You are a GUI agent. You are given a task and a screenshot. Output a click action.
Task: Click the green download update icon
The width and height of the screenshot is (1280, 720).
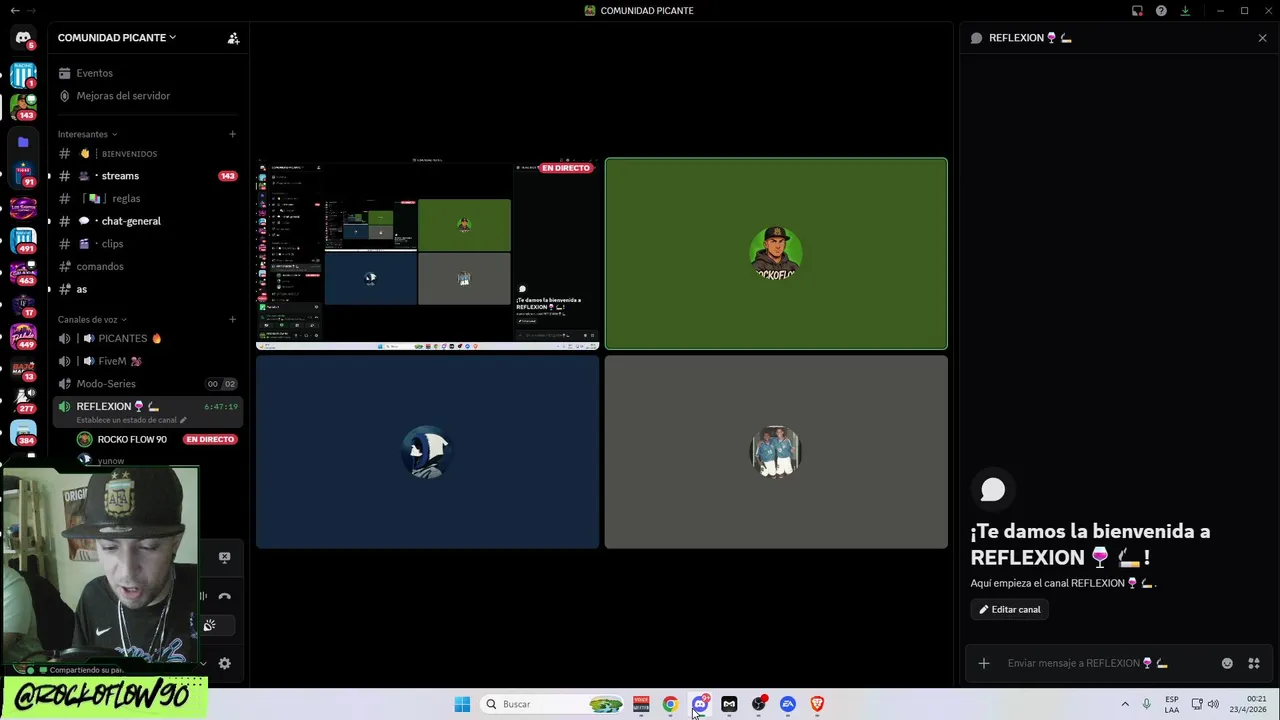pyautogui.click(x=1185, y=11)
